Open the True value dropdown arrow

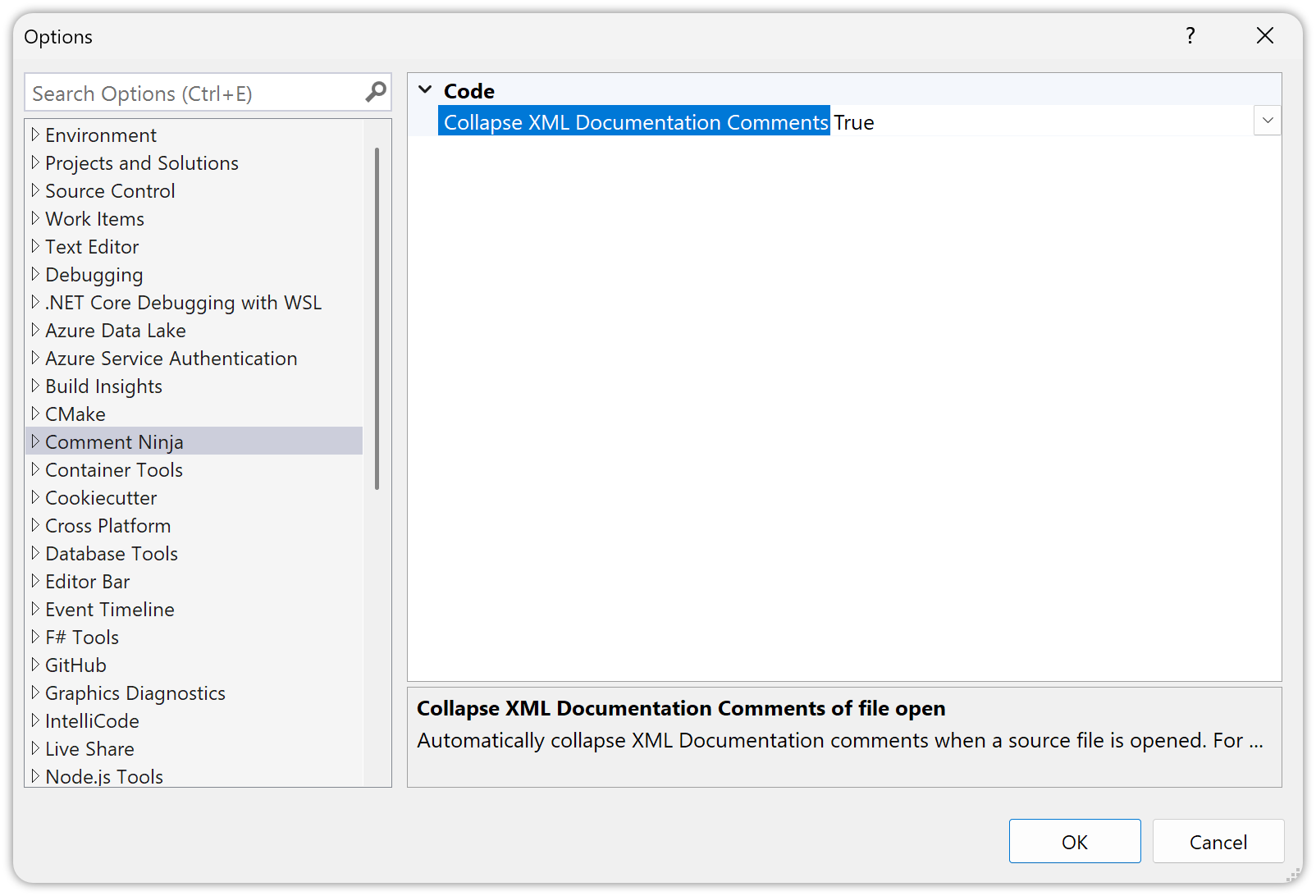tap(1268, 121)
